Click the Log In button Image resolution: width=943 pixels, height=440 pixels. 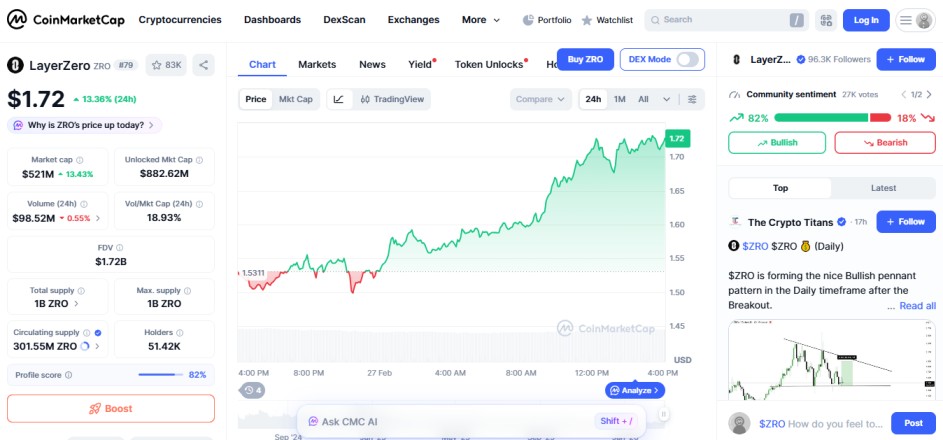(866, 20)
